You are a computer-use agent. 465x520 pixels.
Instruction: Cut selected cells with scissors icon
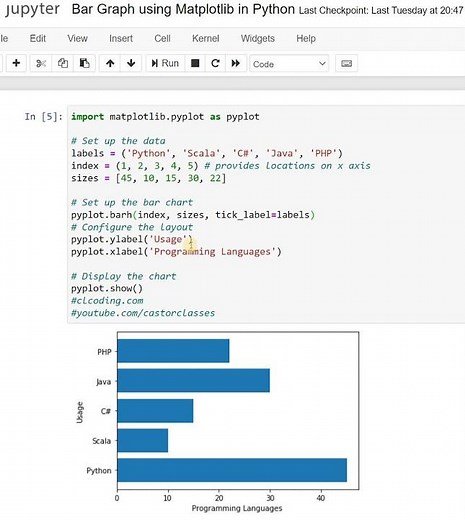(x=41, y=63)
